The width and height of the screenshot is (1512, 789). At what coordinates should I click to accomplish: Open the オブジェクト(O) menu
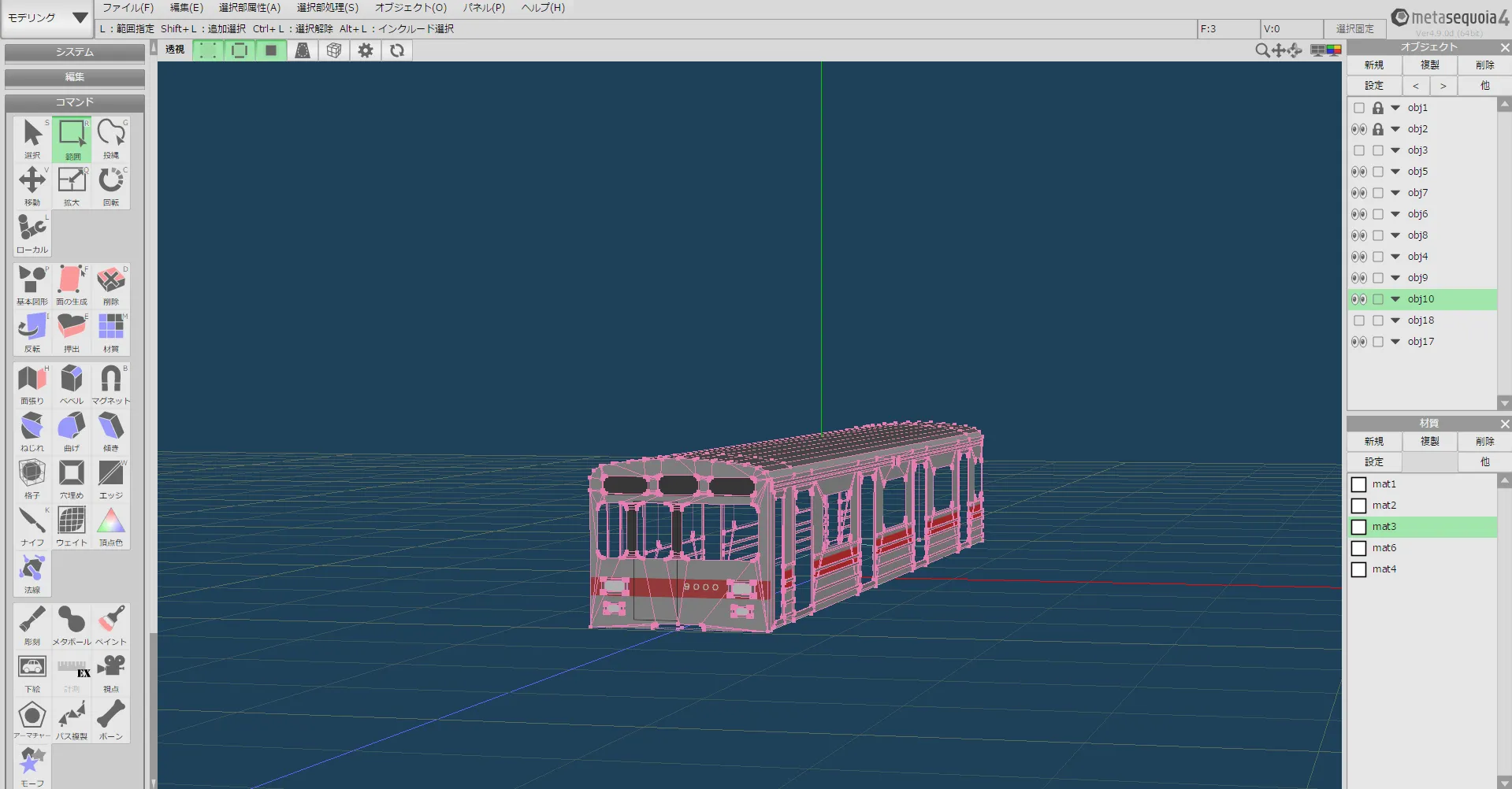click(411, 8)
